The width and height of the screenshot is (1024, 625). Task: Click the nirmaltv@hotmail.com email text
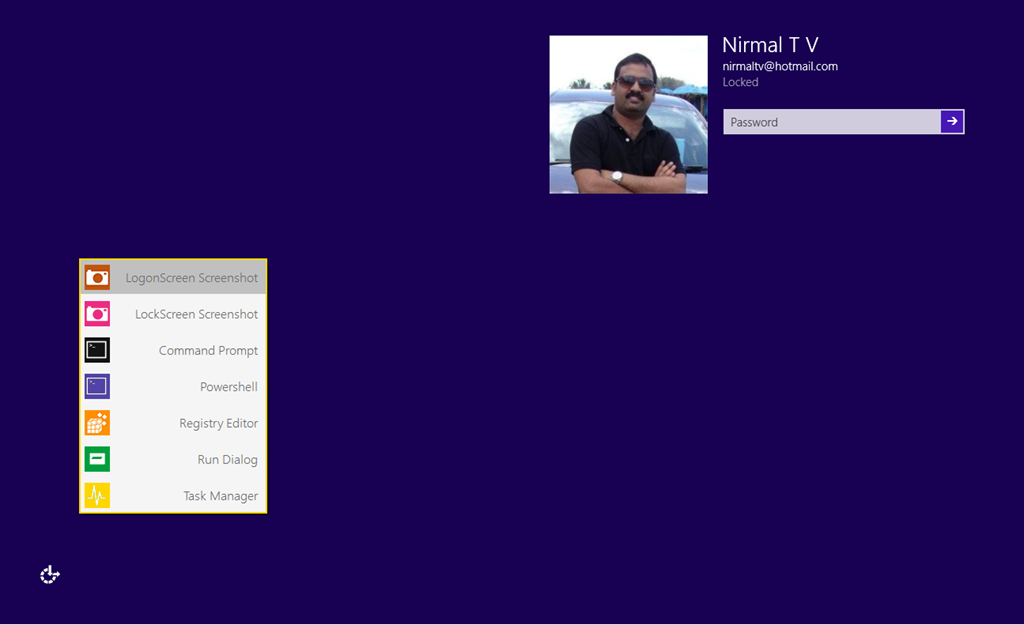point(780,66)
